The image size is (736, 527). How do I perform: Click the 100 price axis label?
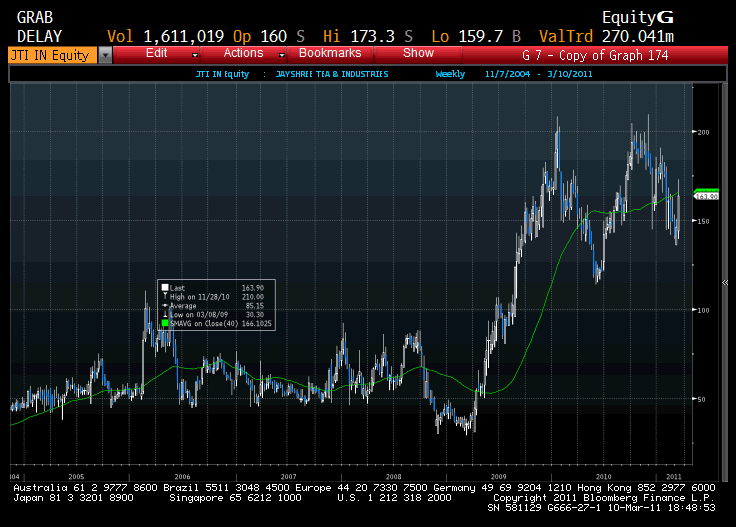[x=703, y=310]
